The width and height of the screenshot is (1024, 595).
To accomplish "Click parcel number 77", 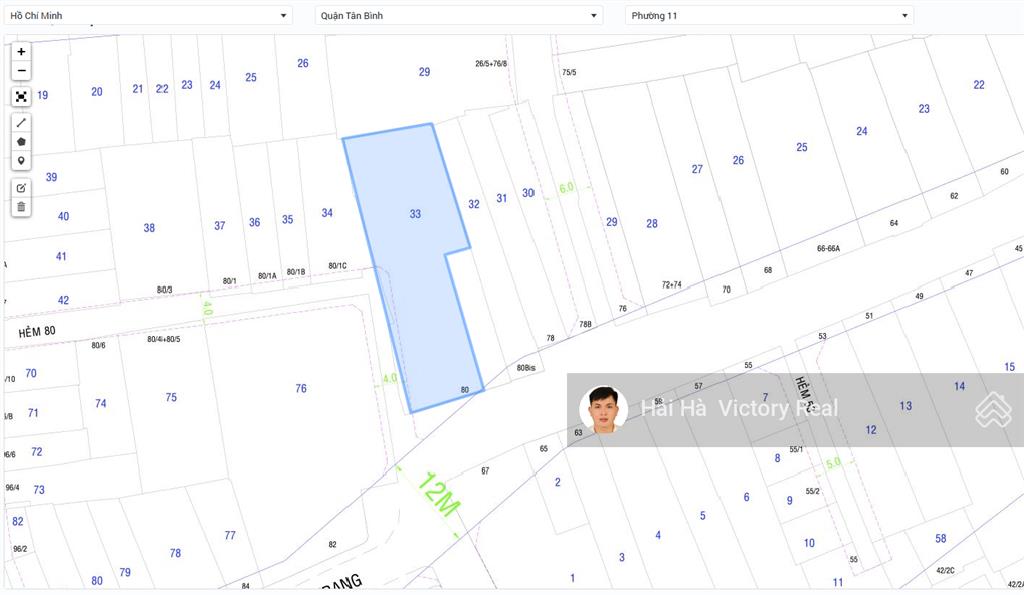I will [x=230, y=536].
